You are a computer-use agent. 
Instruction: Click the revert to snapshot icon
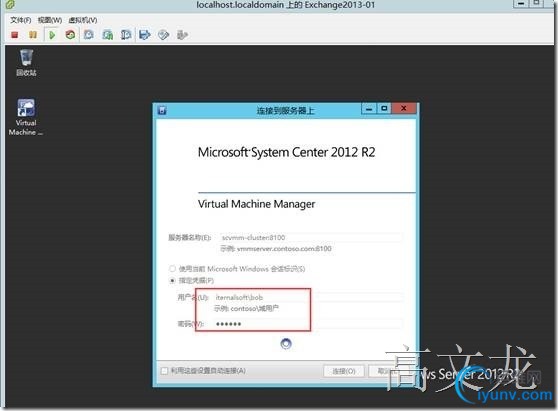[x=107, y=35]
